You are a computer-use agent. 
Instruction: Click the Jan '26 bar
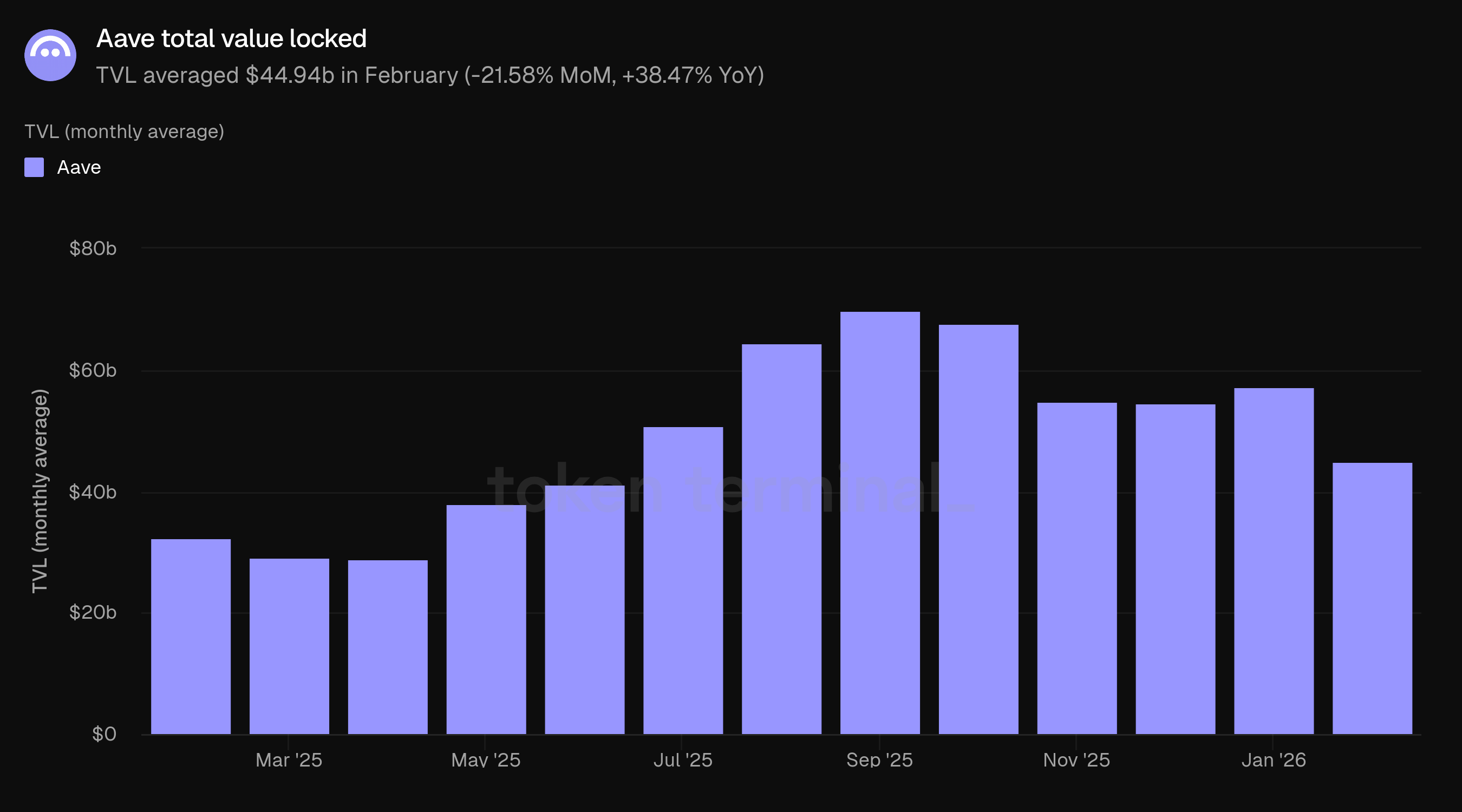point(1274,561)
